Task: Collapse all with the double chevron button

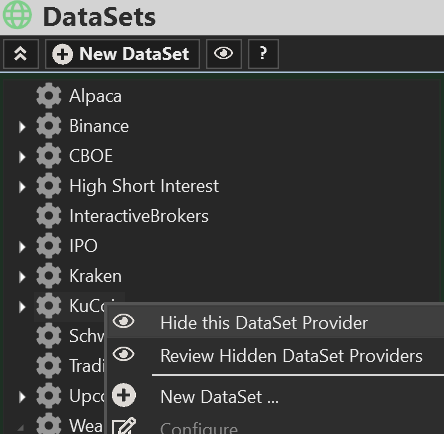Action: point(21,54)
